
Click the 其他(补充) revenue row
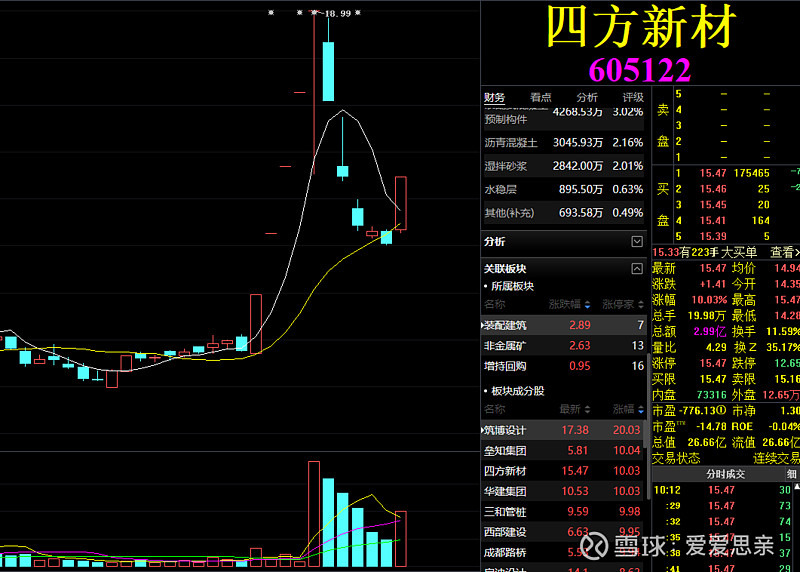[x=563, y=213]
